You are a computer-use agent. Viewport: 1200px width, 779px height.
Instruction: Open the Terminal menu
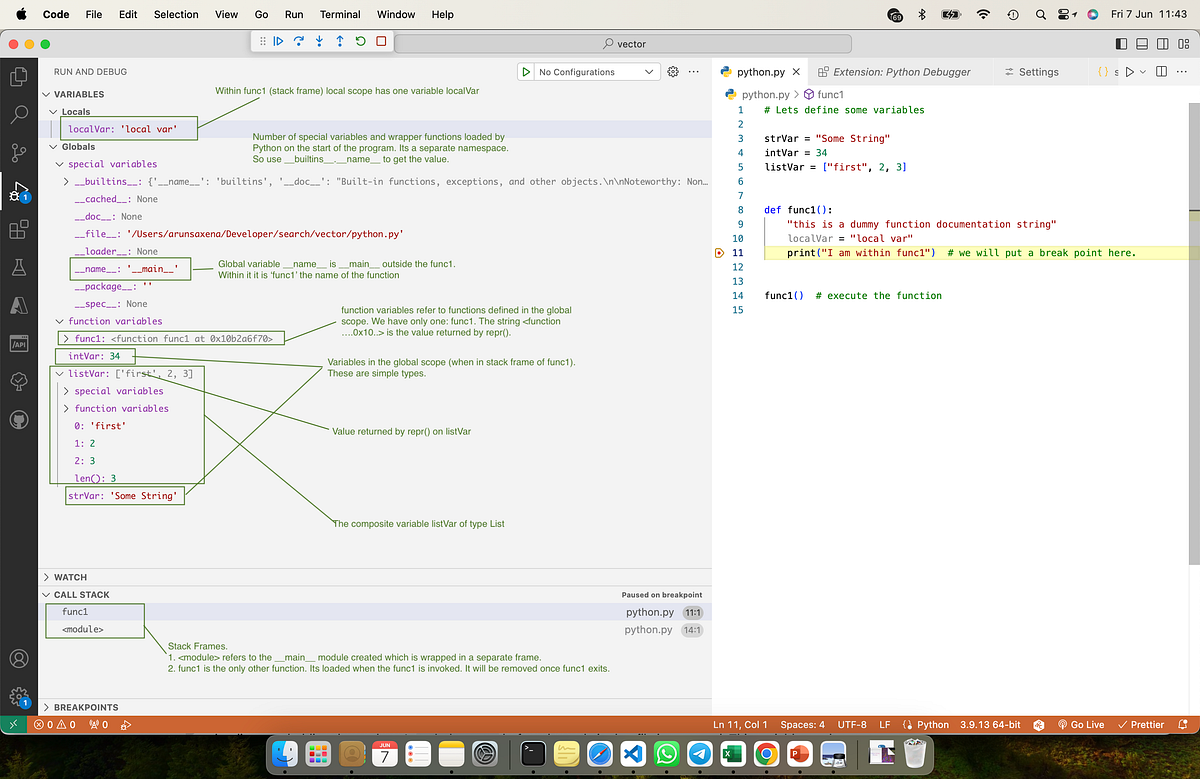click(x=339, y=14)
